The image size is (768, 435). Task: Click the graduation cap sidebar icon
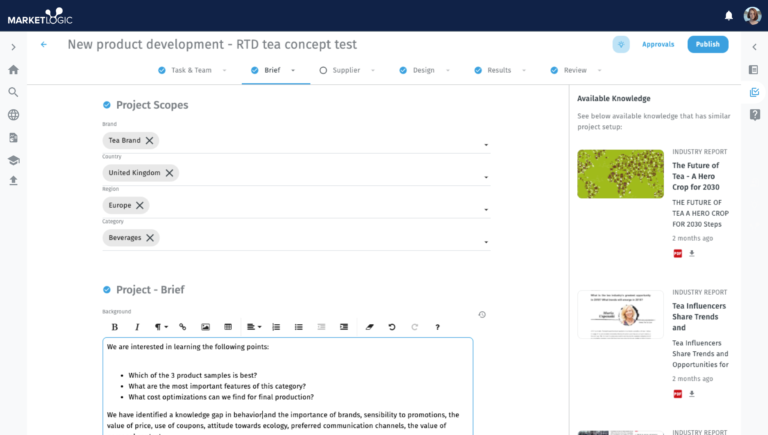(13, 160)
